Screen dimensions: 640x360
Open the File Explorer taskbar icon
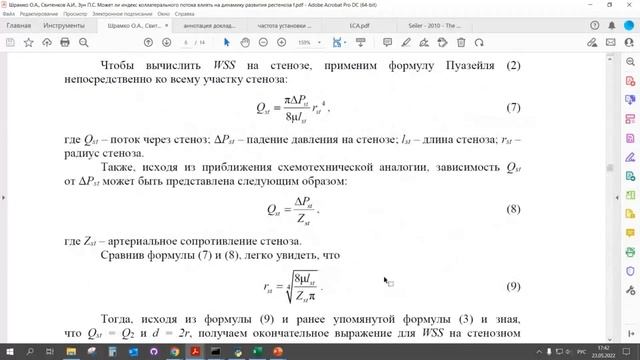(71, 351)
